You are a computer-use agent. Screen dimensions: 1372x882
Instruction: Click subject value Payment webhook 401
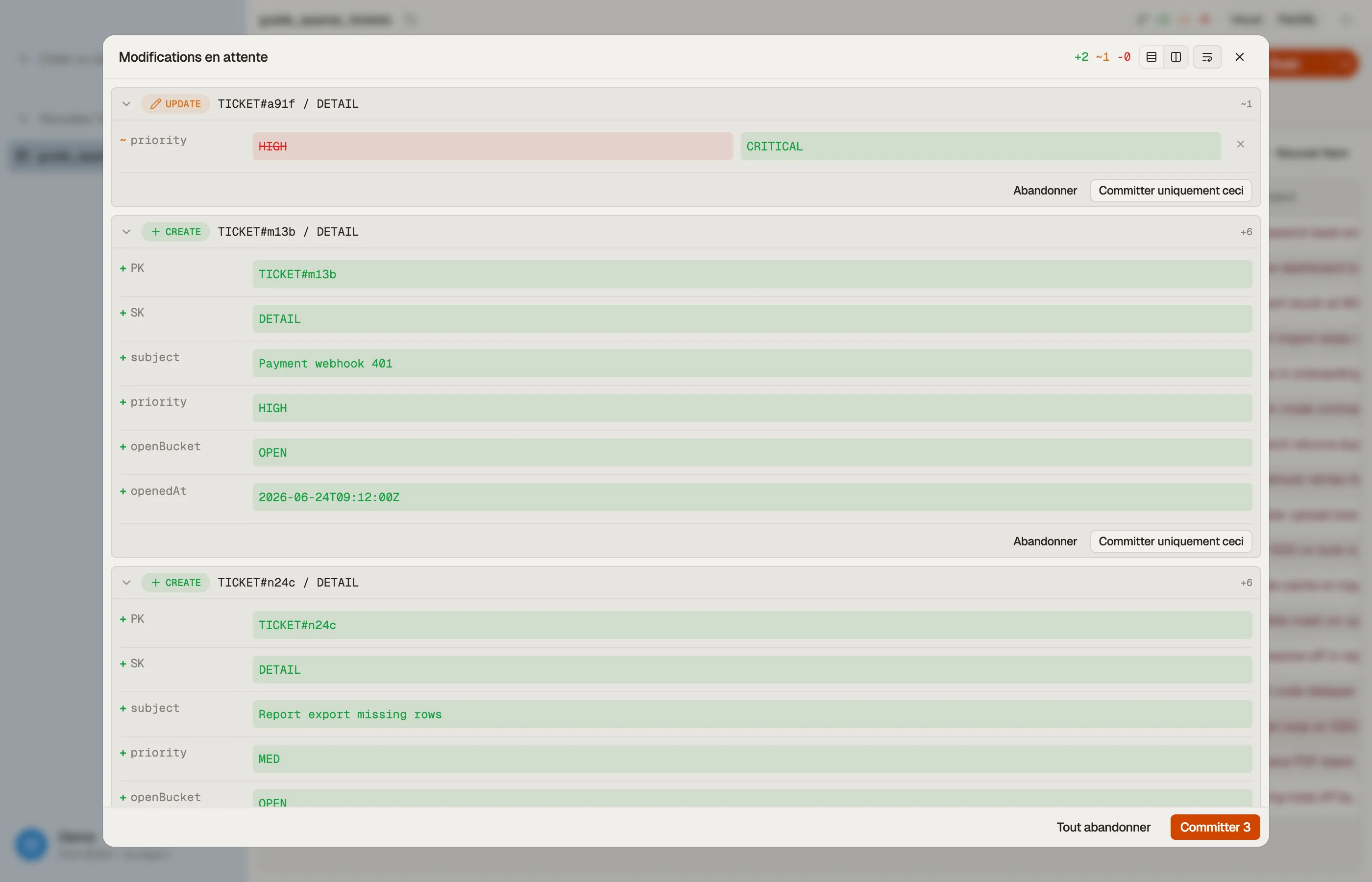pos(753,364)
